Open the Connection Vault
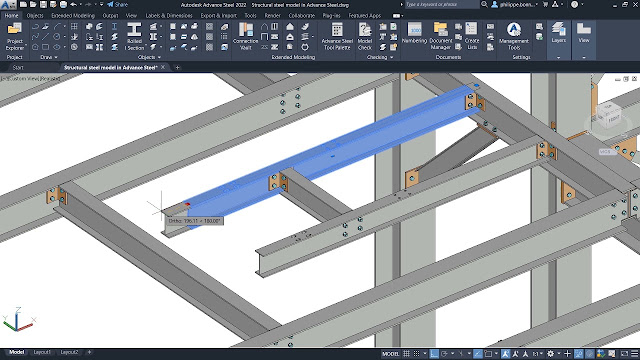The image size is (640, 360). pyautogui.click(x=245, y=36)
